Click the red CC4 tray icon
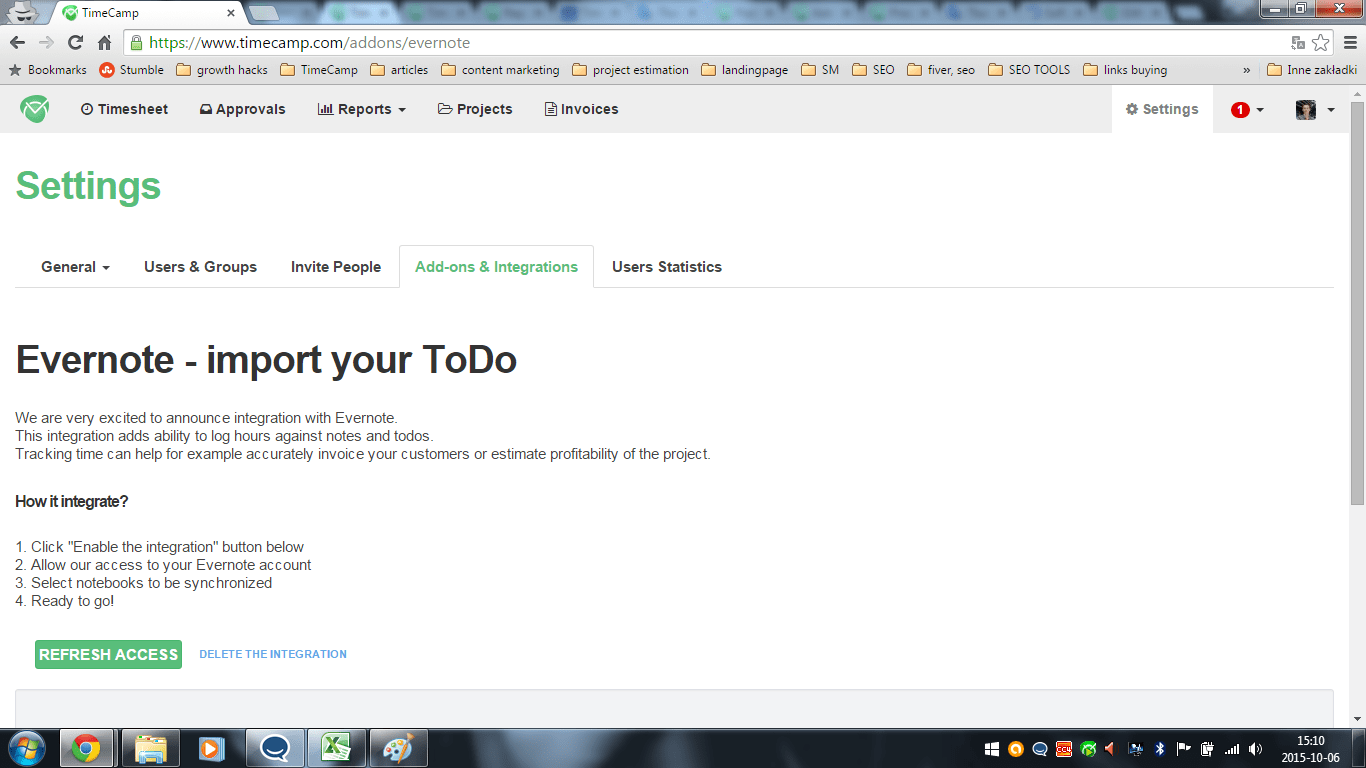This screenshot has width=1366, height=768. click(x=1064, y=748)
